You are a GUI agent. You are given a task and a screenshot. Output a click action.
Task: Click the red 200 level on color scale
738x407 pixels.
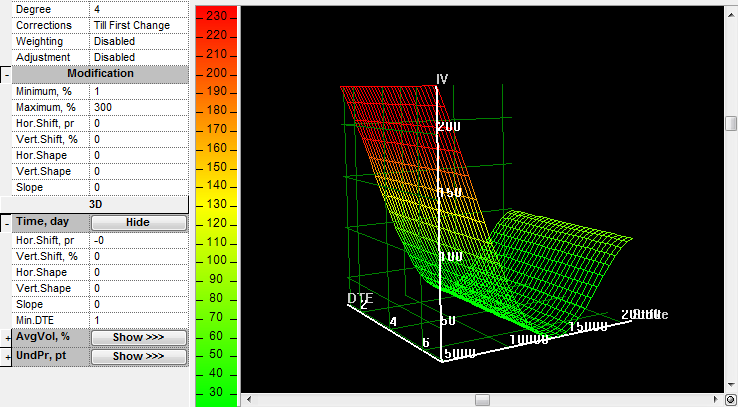[218, 73]
